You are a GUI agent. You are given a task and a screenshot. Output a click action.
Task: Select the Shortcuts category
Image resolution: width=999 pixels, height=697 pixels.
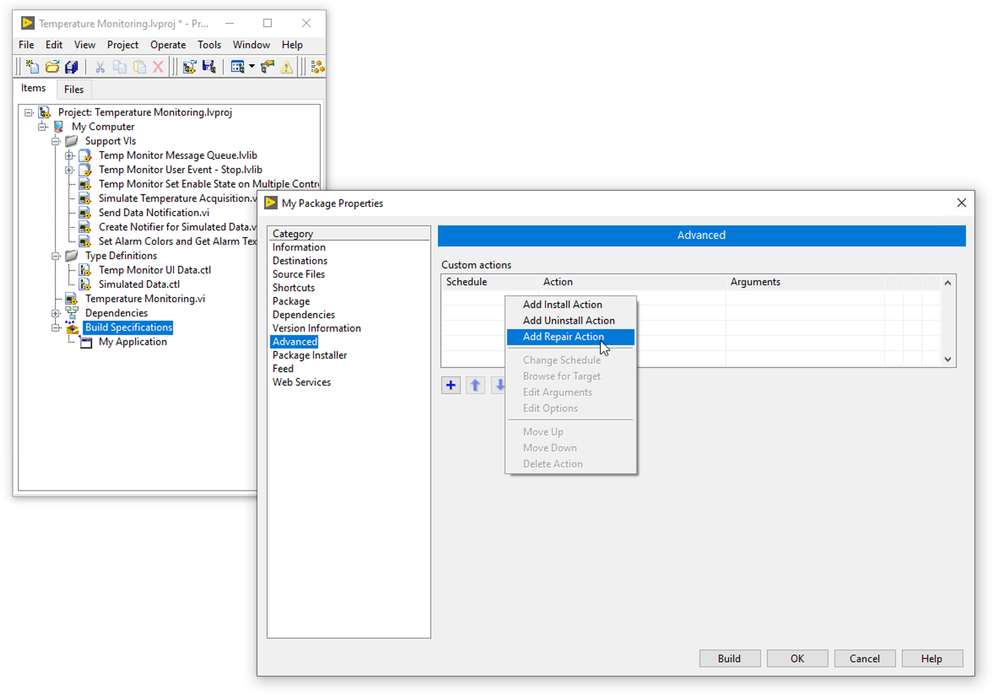pos(293,287)
